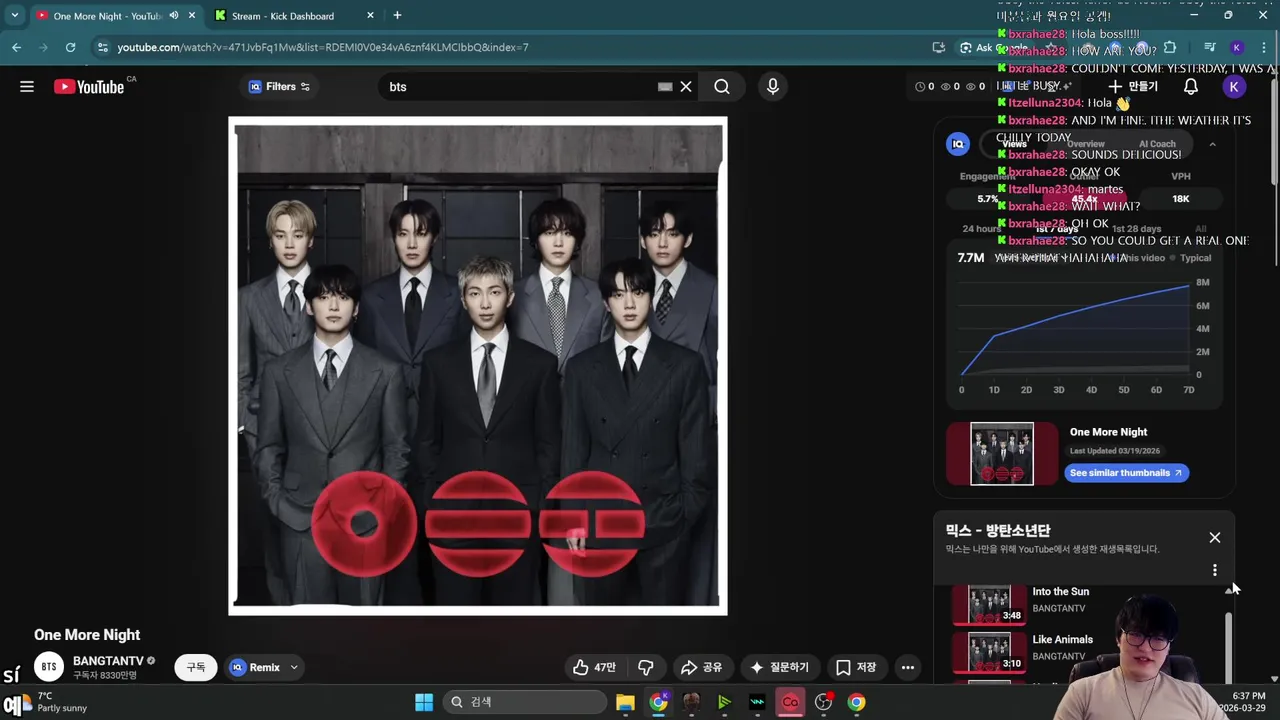
Task: Open the vidIQ Filters button
Action: 279,87
